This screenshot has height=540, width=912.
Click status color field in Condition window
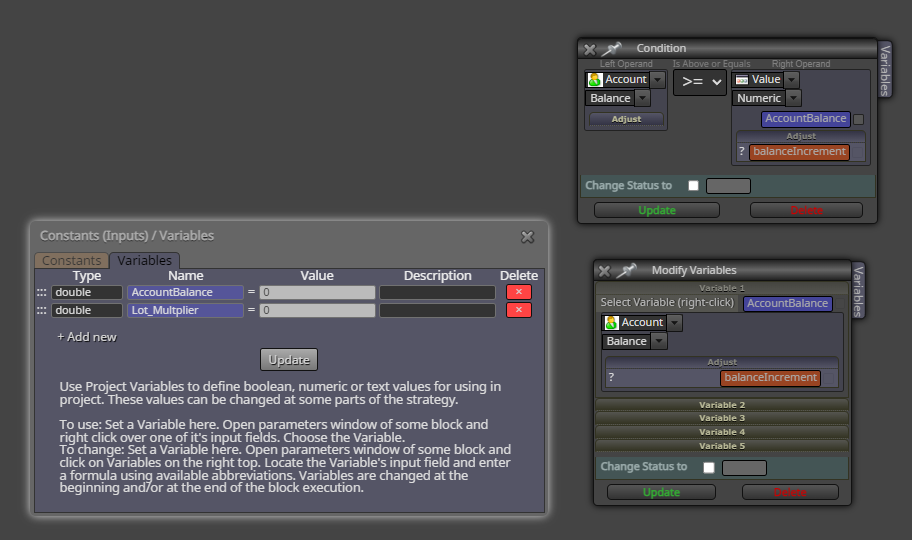click(x=728, y=186)
